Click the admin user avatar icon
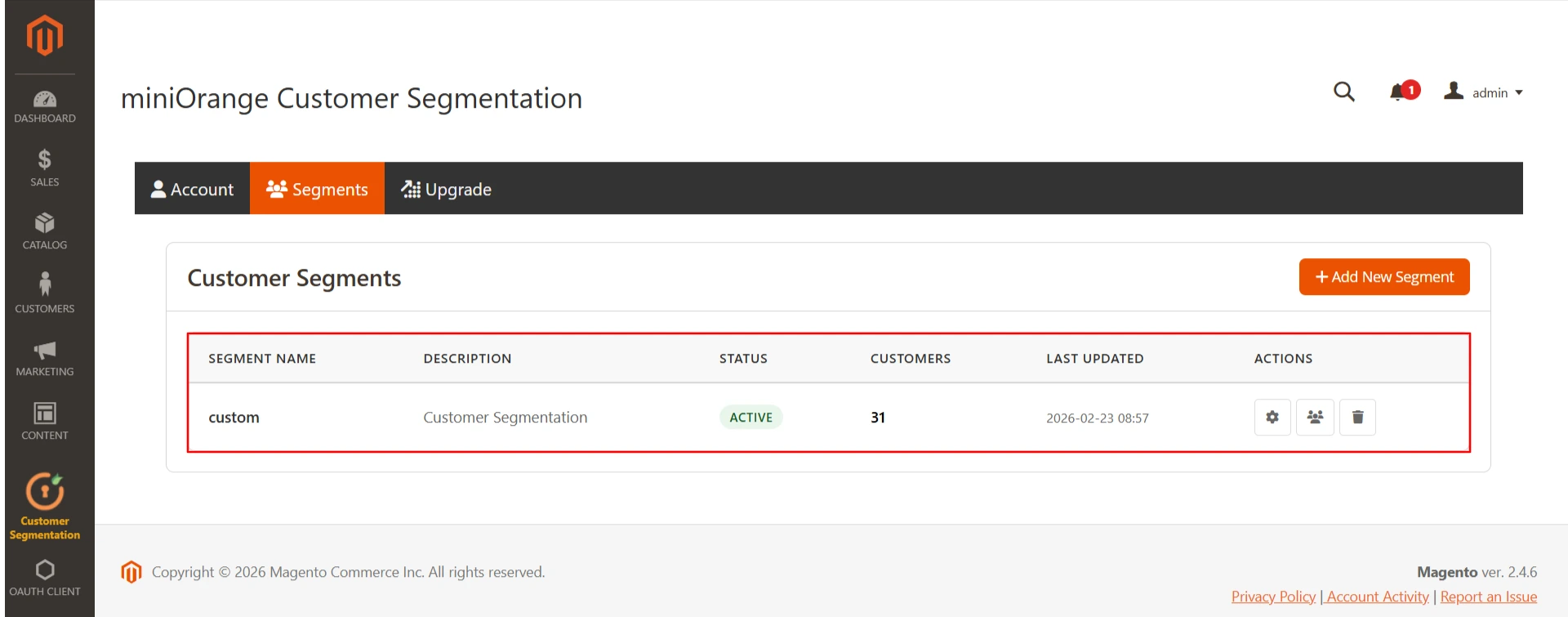 pyautogui.click(x=1454, y=91)
